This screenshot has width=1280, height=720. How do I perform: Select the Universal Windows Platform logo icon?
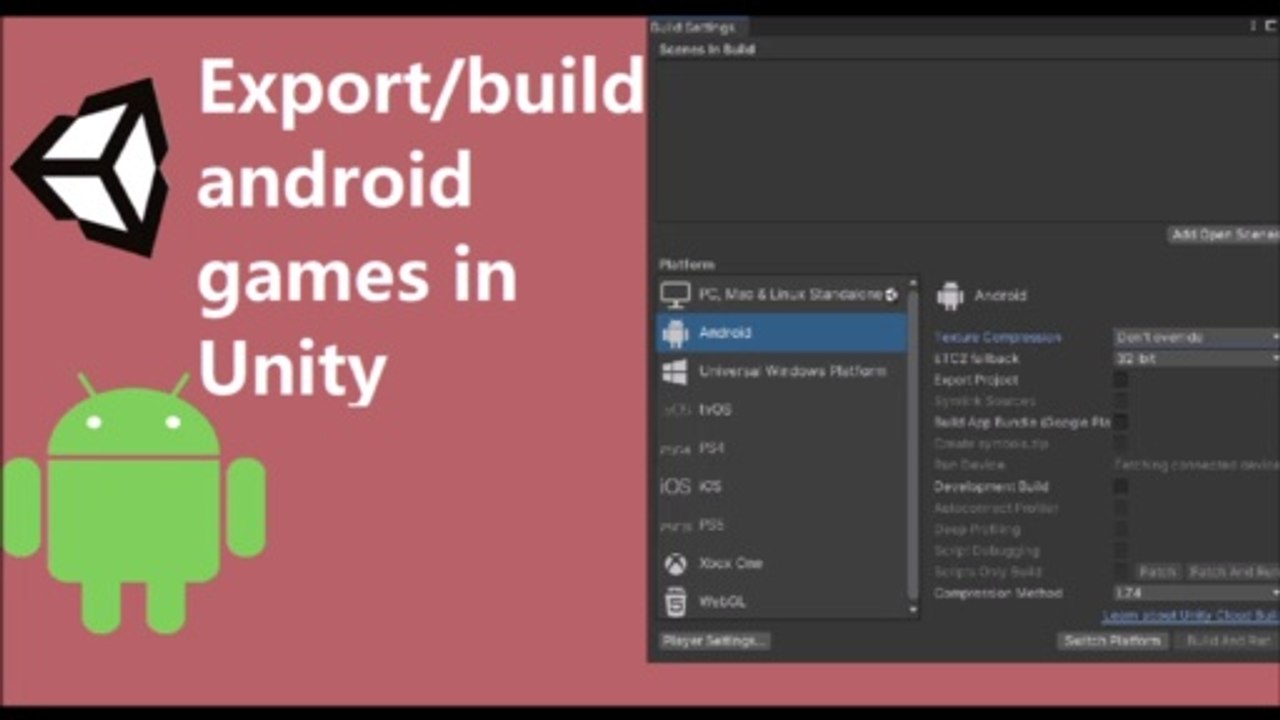(x=675, y=372)
